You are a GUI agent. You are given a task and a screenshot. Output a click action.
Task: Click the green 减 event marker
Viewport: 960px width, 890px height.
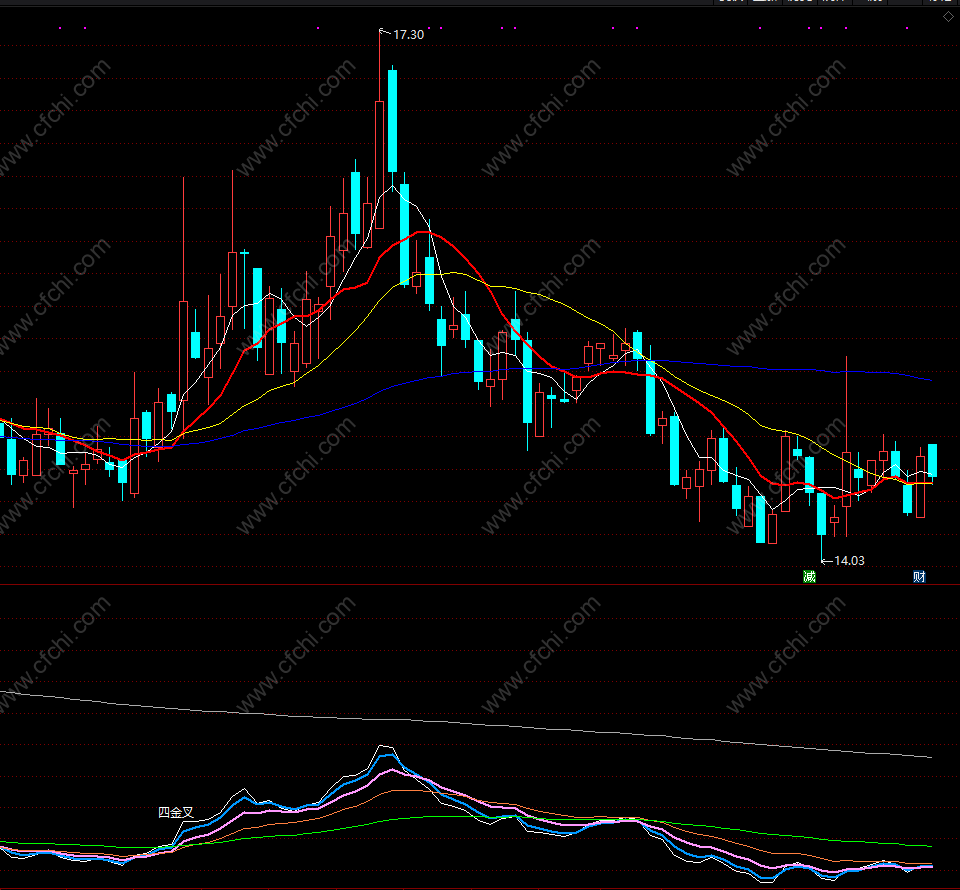pos(809,577)
